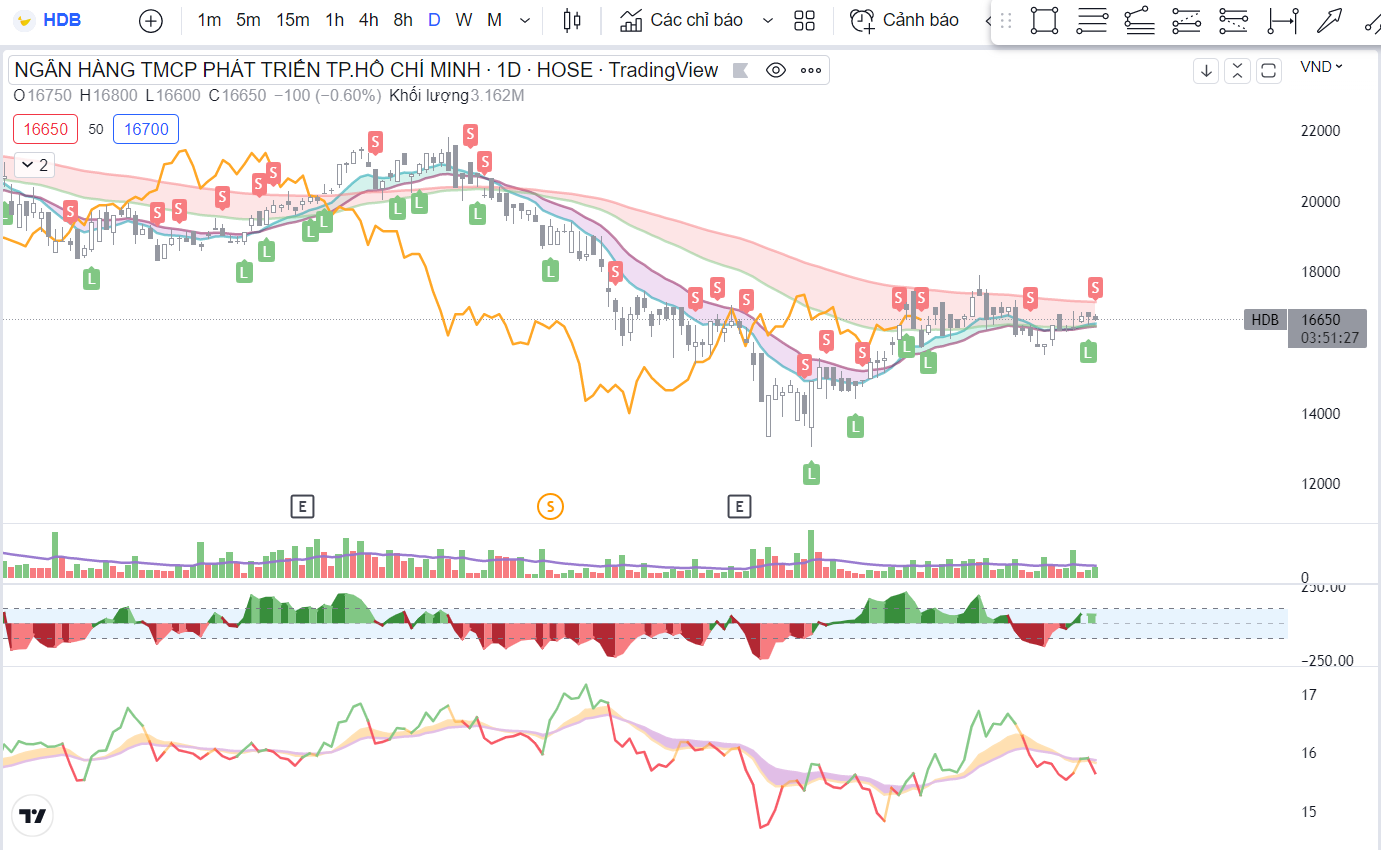The image size is (1381, 850).
Task: Toggle the flag icon next to chart title
Action: point(740,70)
